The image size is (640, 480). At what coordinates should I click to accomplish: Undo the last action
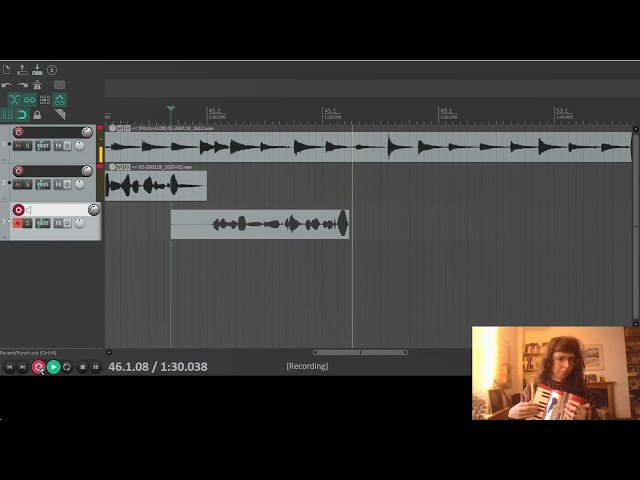7,85
